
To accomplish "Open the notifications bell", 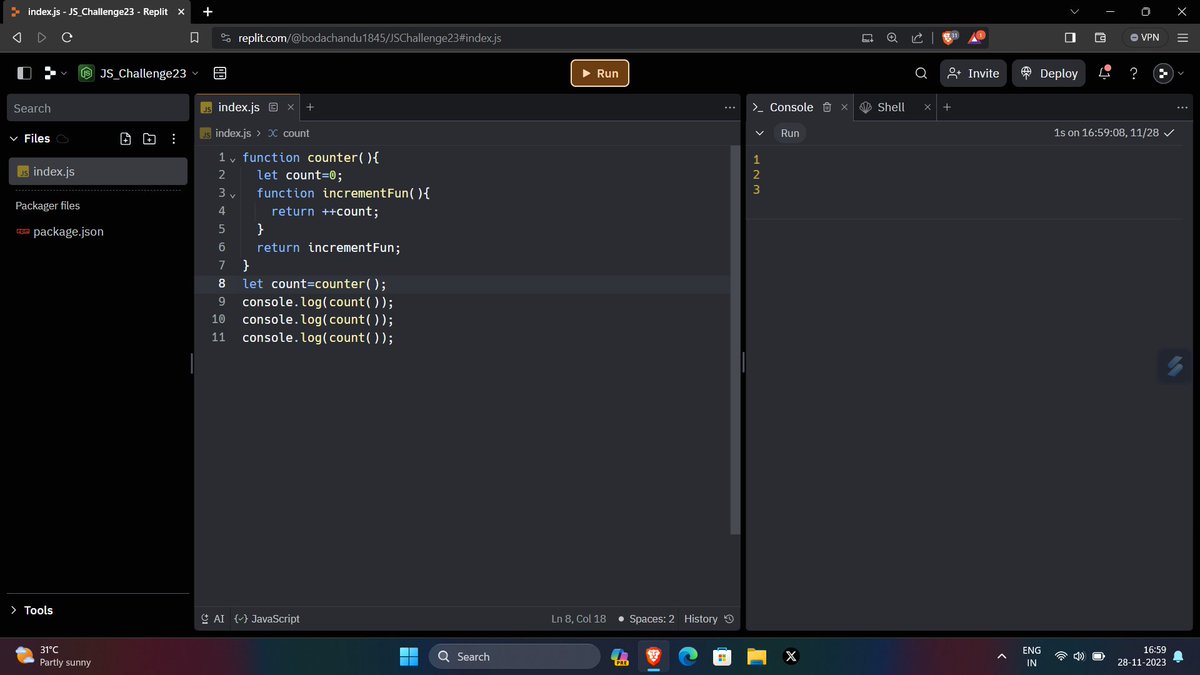I will pos(1105,73).
